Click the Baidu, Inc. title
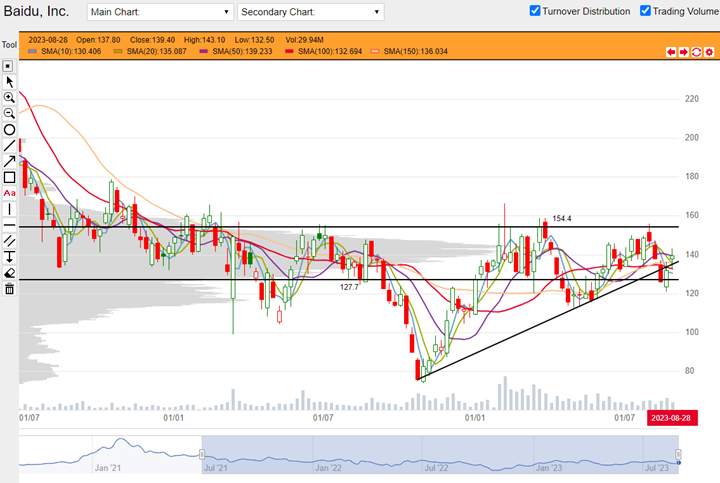The width and height of the screenshot is (720, 483). click(x=36, y=11)
